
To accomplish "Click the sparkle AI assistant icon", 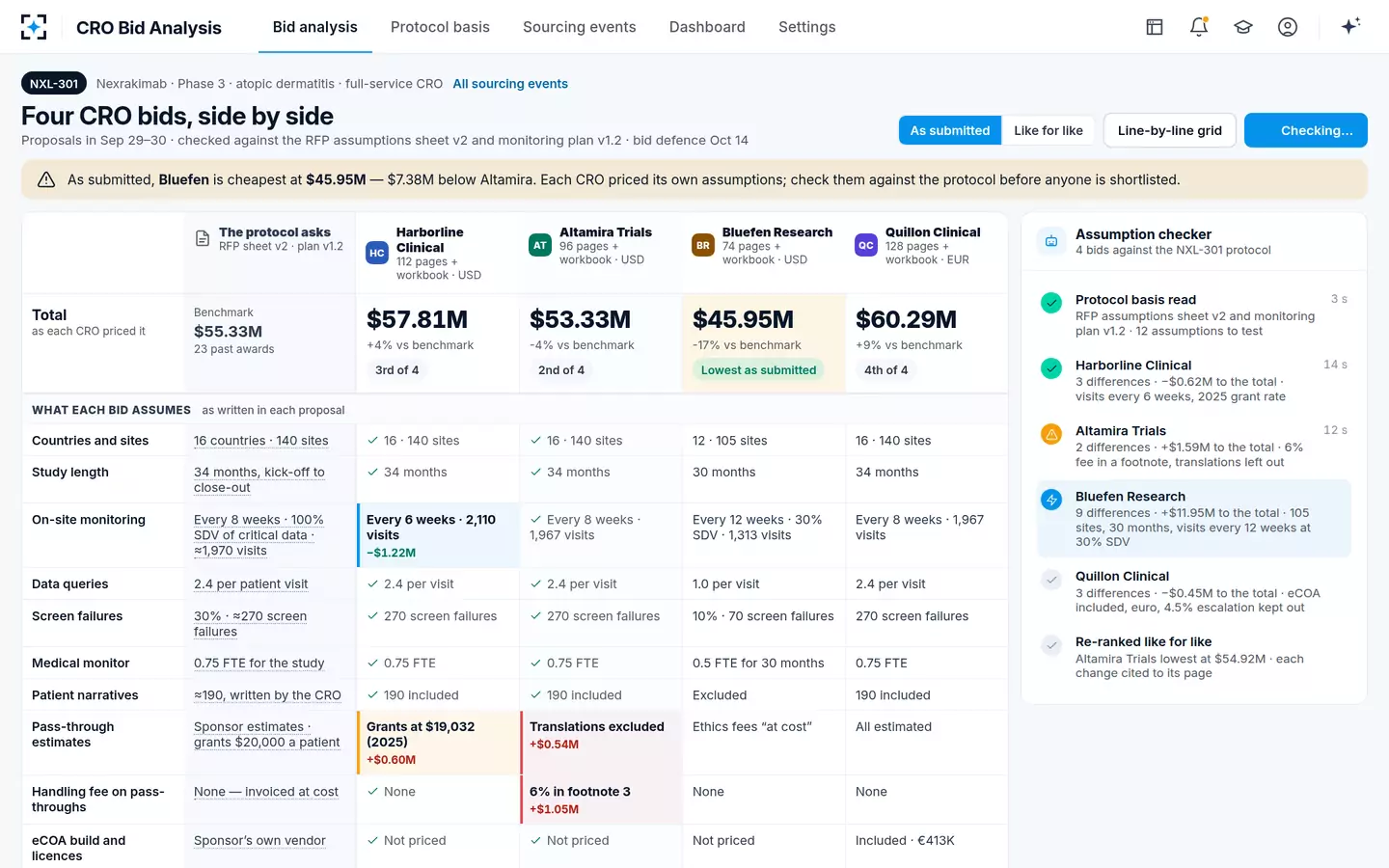I will [x=1350, y=26].
